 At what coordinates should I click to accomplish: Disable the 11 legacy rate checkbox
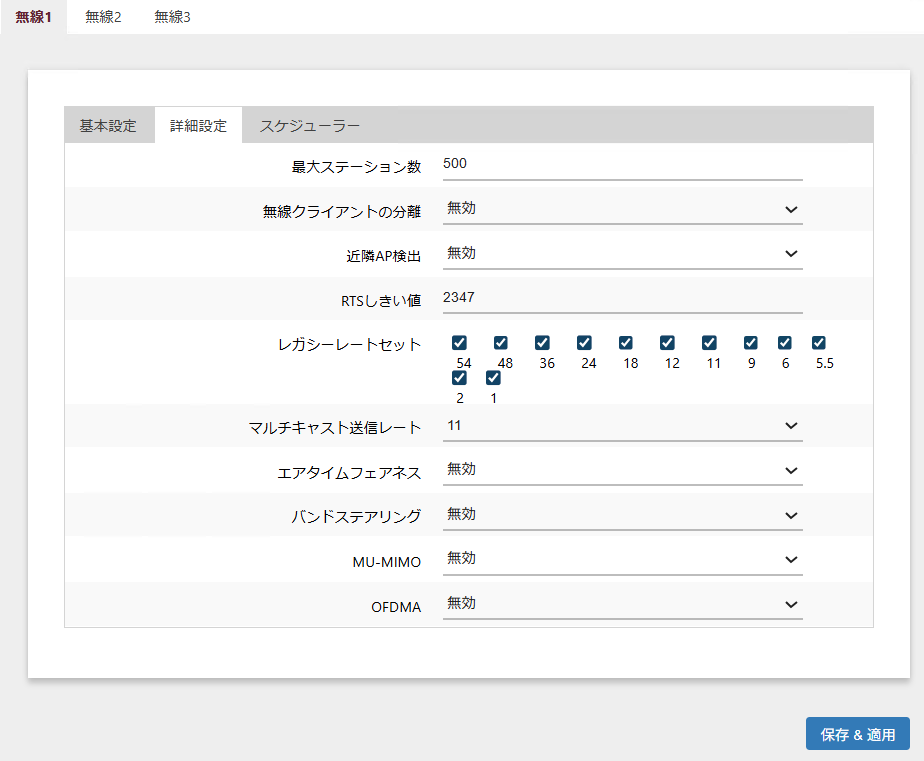(x=709, y=343)
